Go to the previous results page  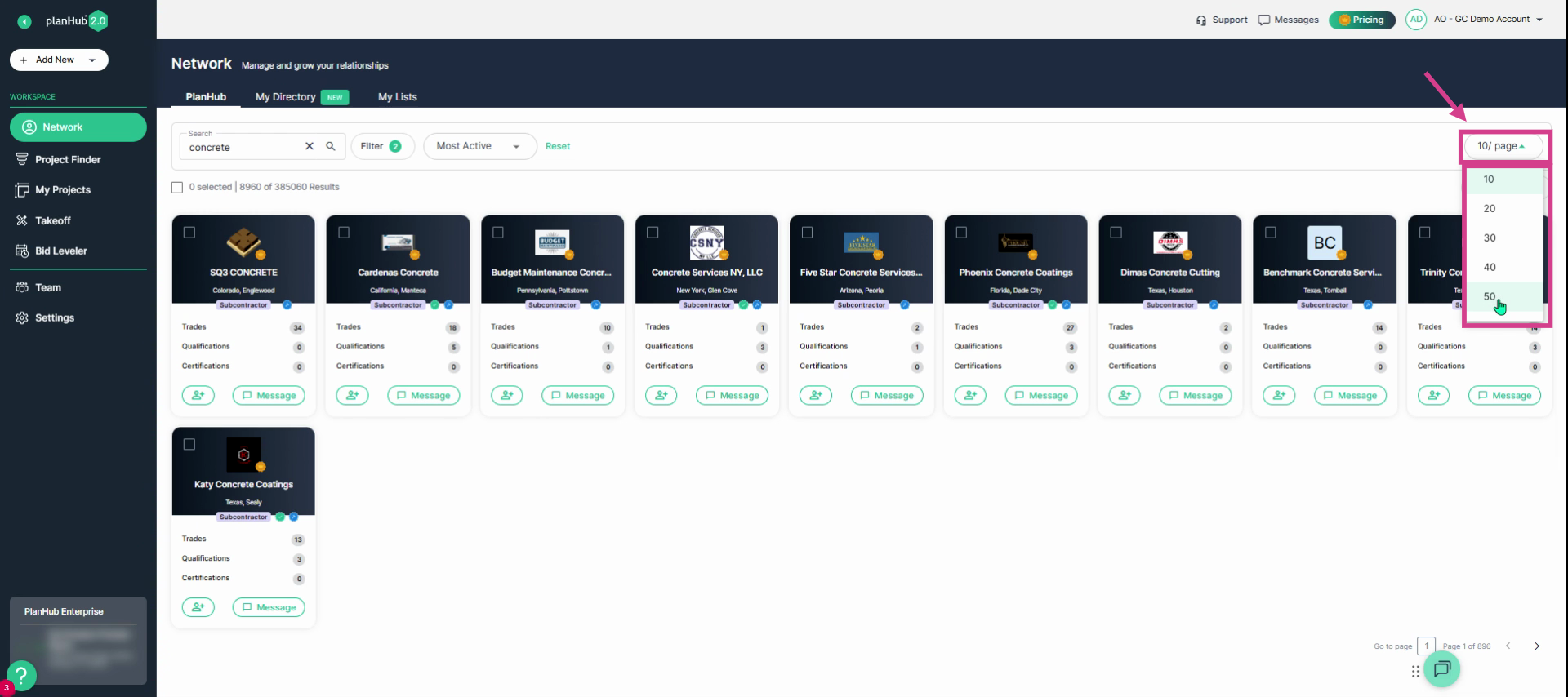coord(1508,646)
